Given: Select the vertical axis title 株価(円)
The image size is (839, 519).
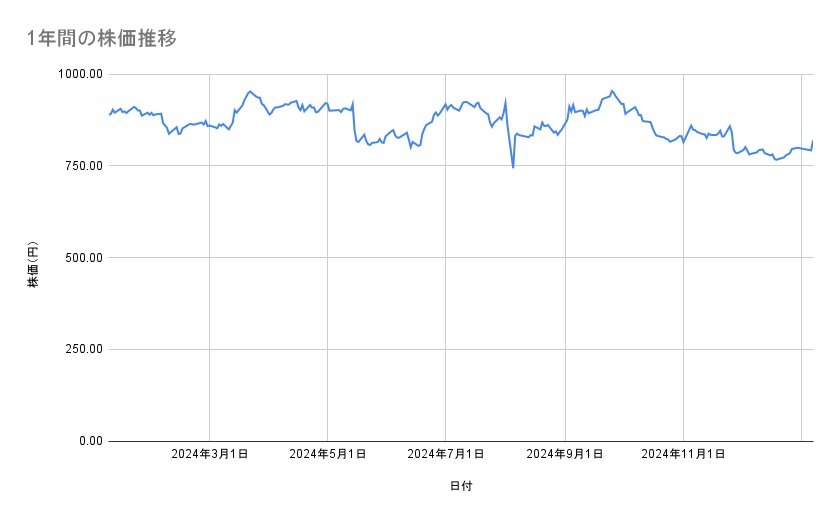Looking at the screenshot, I should point(33,264).
